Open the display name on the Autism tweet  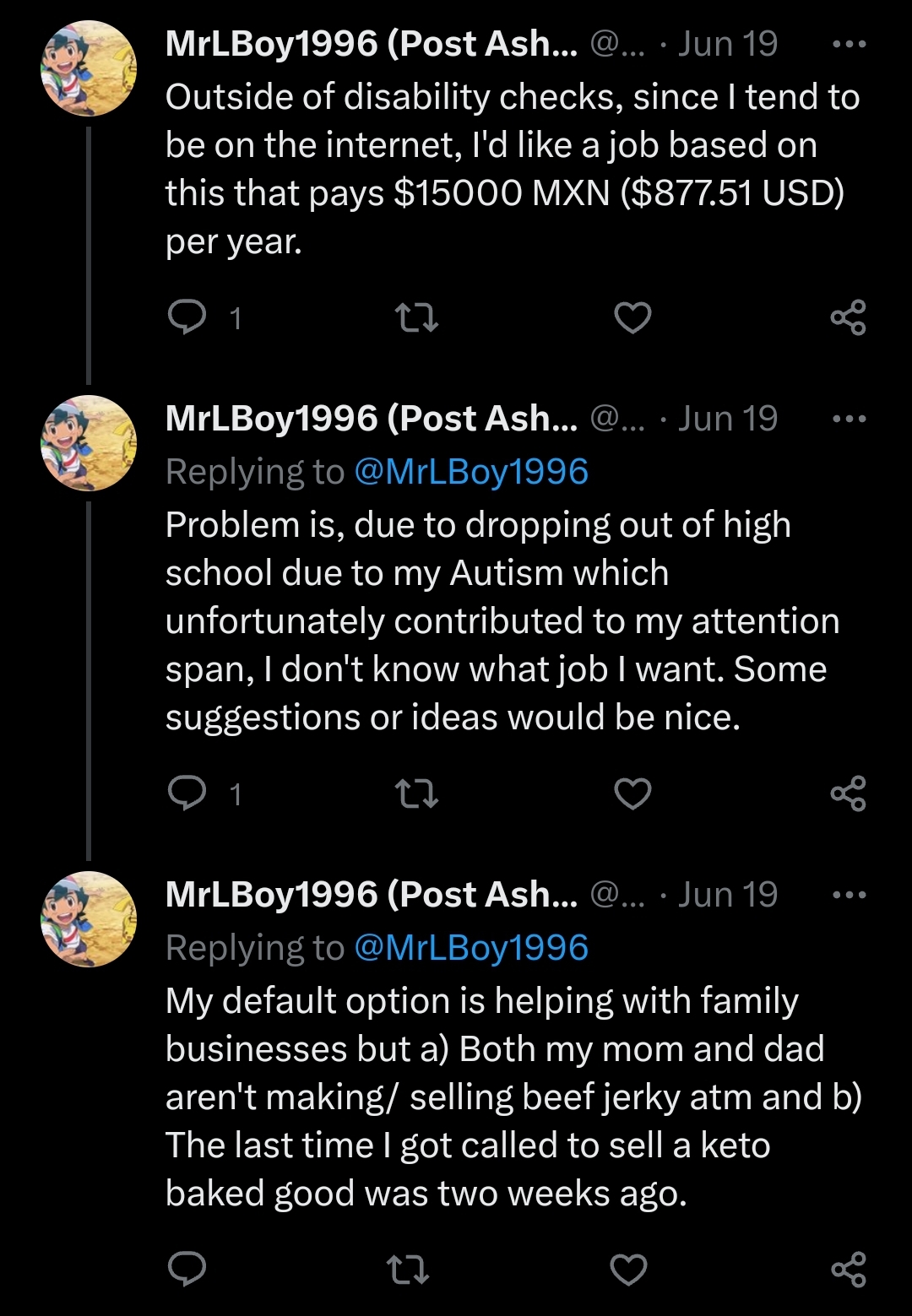[x=372, y=419]
